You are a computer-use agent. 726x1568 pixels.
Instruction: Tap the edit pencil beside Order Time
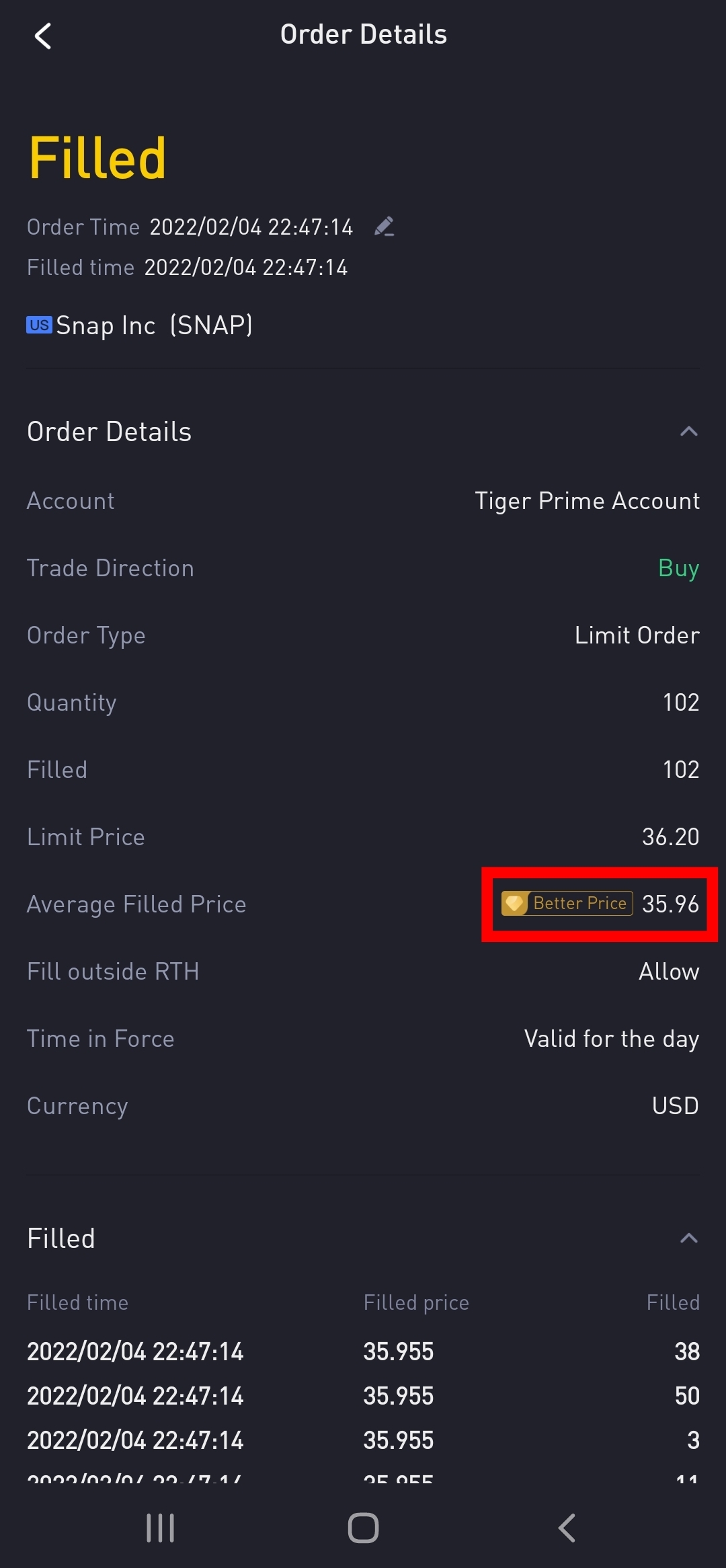[384, 227]
